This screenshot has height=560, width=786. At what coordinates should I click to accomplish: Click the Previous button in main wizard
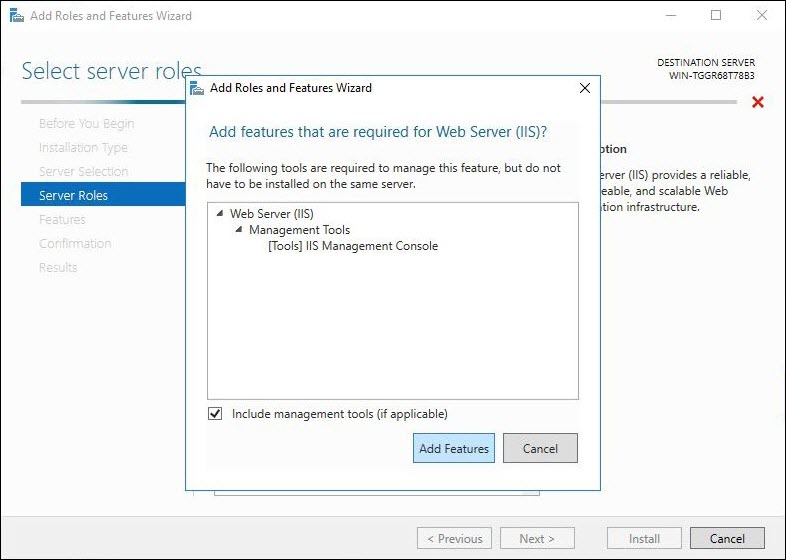click(454, 538)
